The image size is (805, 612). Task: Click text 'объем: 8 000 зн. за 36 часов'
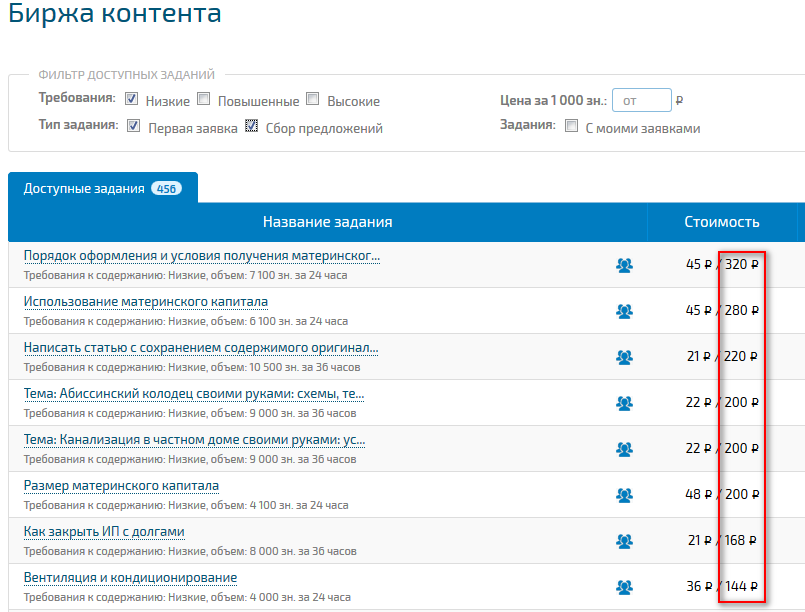pyautogui.click(x=284, y=551)
